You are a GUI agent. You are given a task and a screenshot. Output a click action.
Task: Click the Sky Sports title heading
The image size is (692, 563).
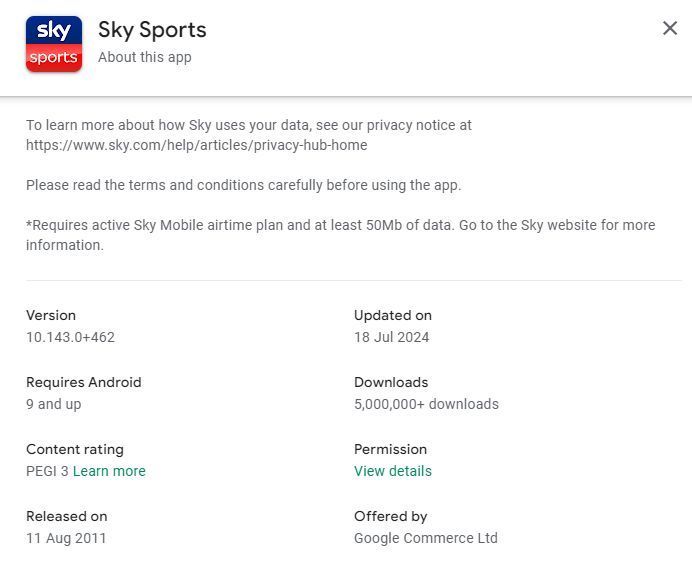click(x=152, y=30)
